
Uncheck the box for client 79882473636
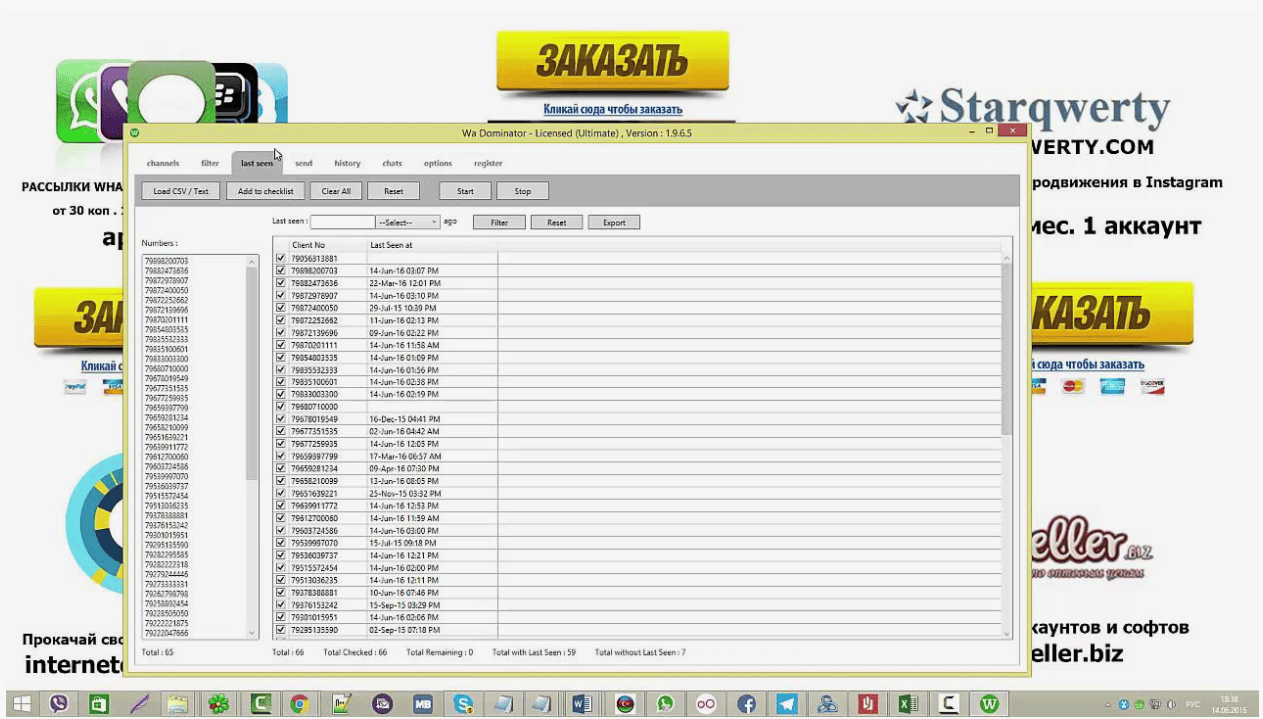[281, 283]
